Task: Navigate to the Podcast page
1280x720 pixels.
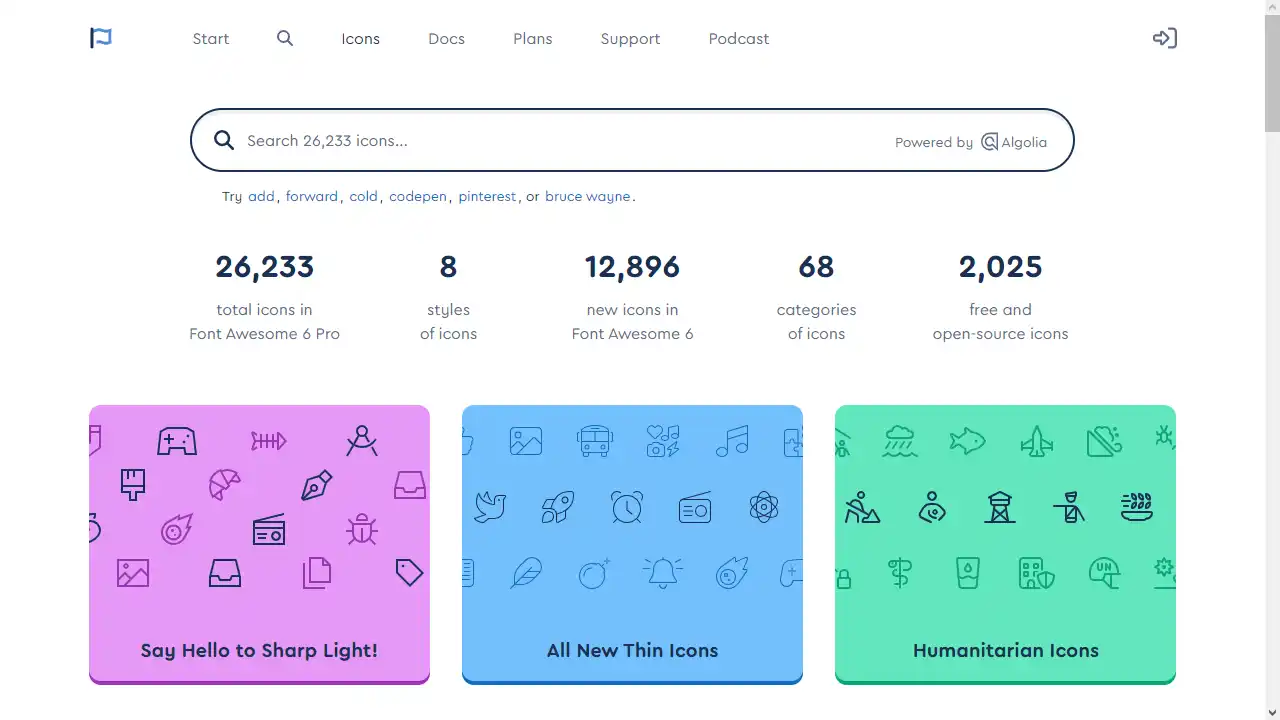Action: click(x=738, y=39)
